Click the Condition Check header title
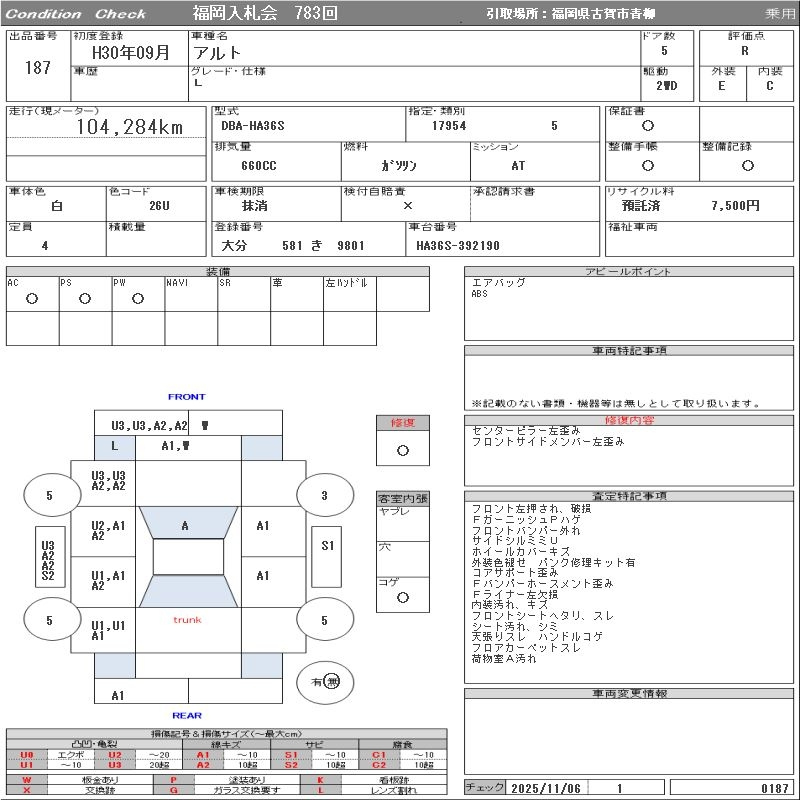This screenshot has height=800, width=800. pos(76,14)
